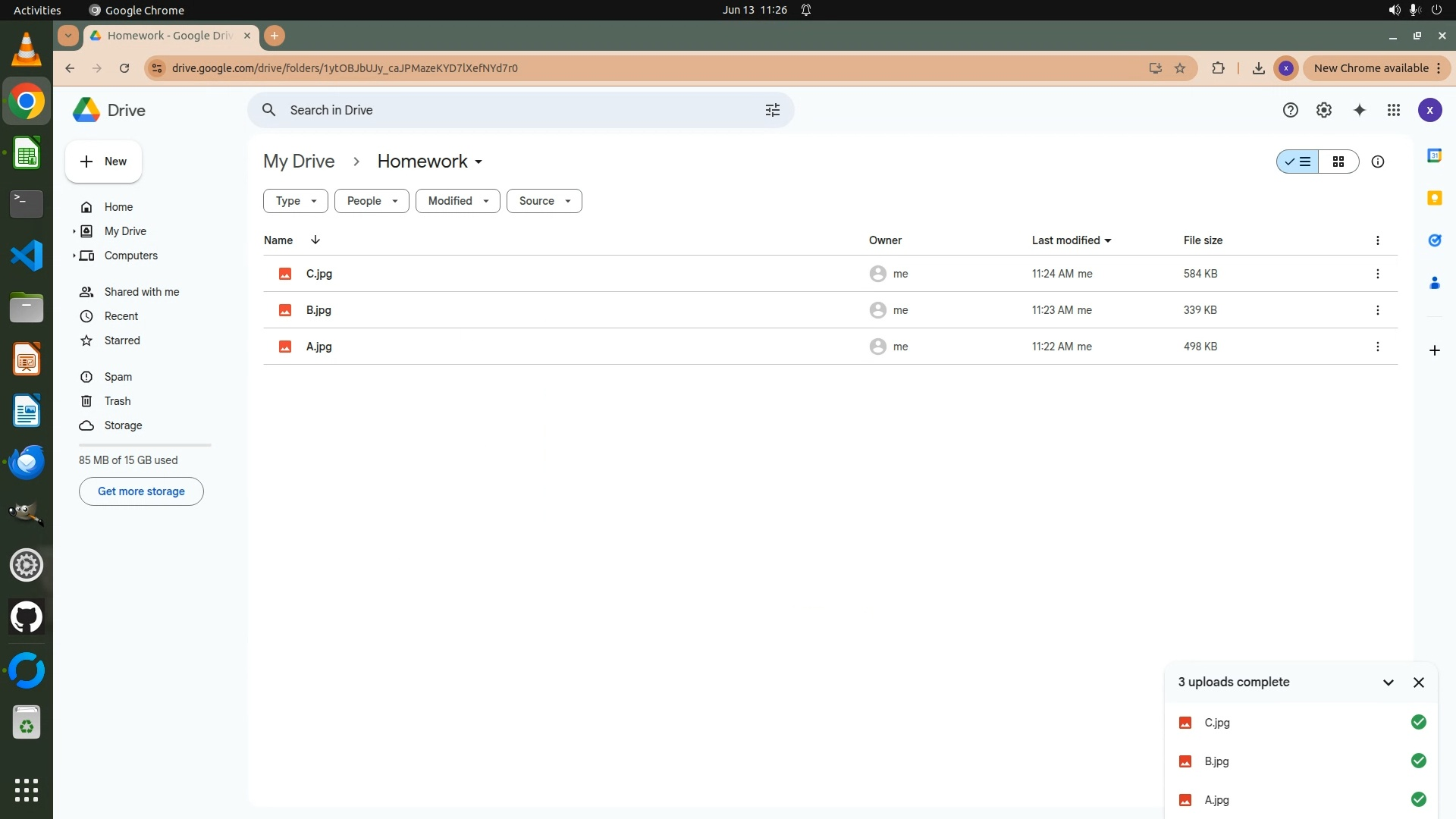Image resolution: width=1456 pixels, height=819 pixels.
Task: Open Drive settings gear icon
Action: [1324, 110]
